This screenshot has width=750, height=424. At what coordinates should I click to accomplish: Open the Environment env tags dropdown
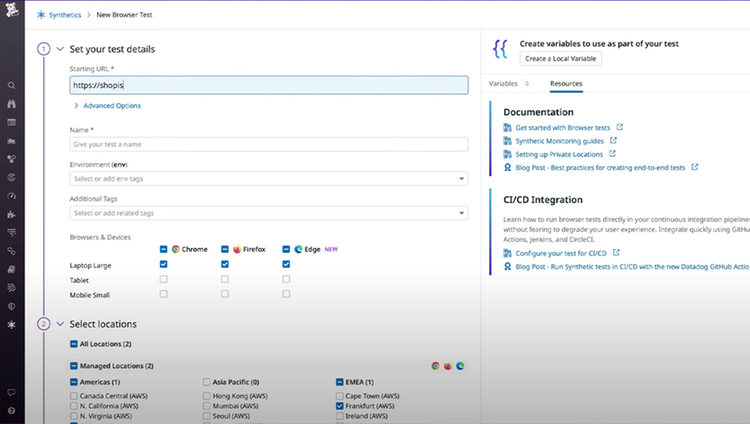(x=269, y=179)
